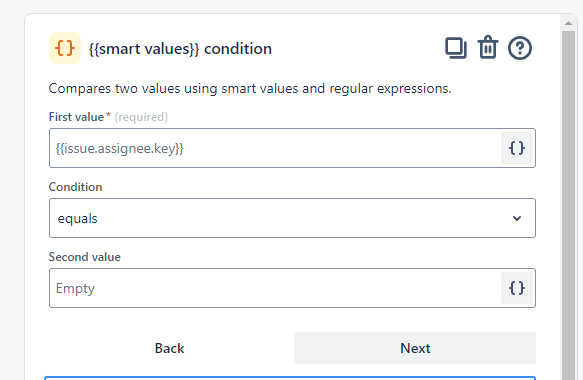The height and width of the screenshot is (380, 583).
Task: Click the chevron arrow in the Condition select
Action: pyautogui.click(x=517, y=218)
